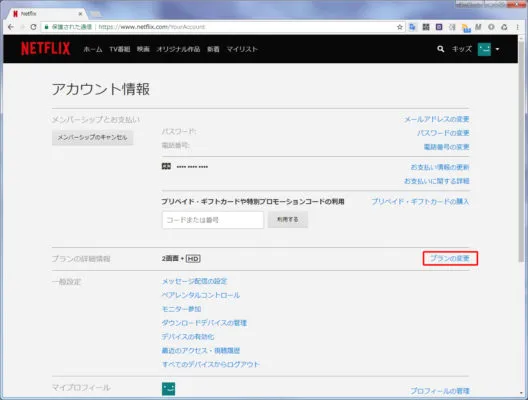Close the Netflix browser tab
The height and width of the screenshot is (400, 528).
80,14
